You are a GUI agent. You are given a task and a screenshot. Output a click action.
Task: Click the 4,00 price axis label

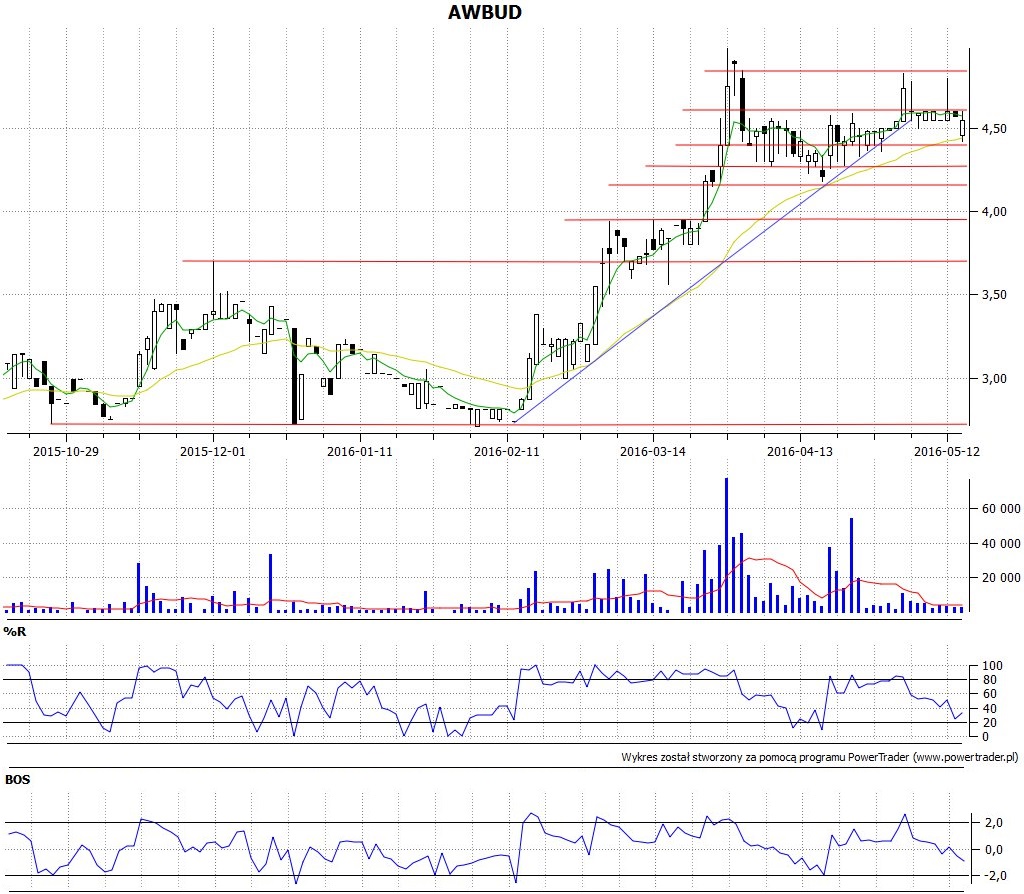tap(993, 212)
